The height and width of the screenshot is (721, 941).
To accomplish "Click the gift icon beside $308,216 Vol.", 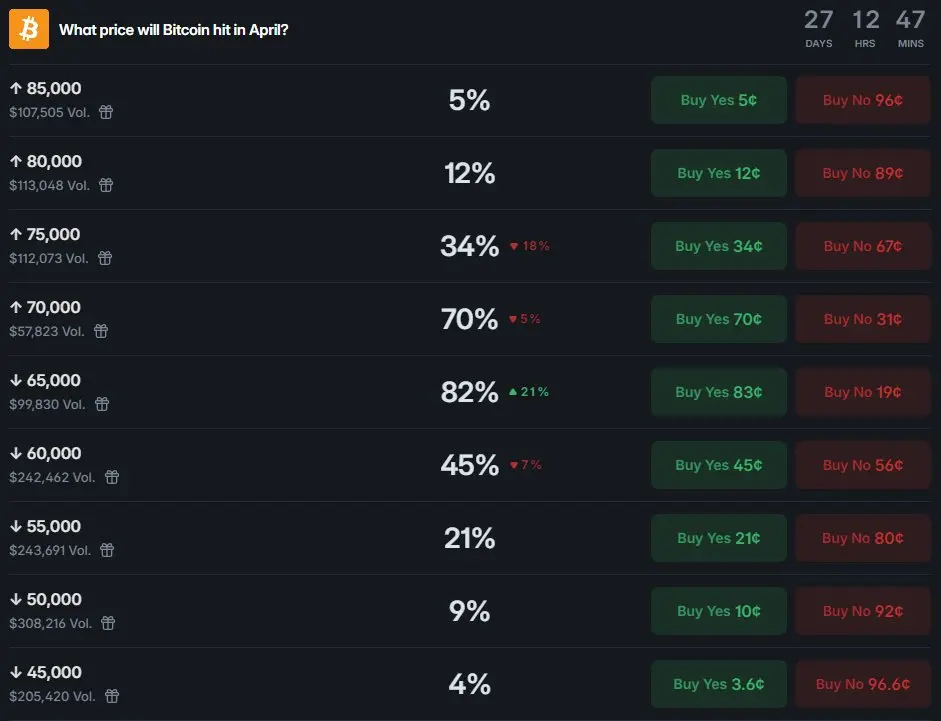I will [x=108, y=623].
